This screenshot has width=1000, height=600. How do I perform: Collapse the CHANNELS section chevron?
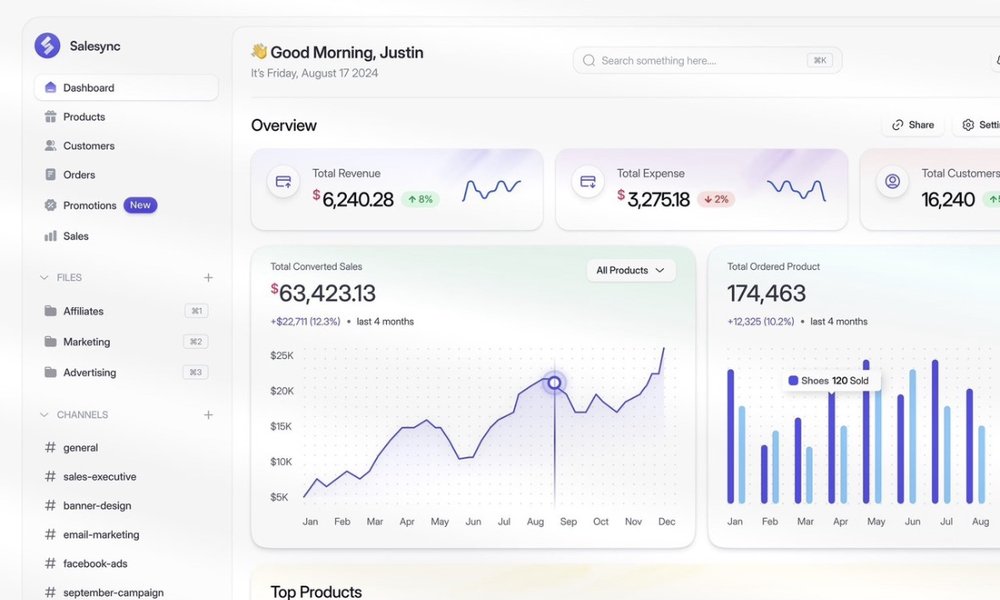(44, 414)
